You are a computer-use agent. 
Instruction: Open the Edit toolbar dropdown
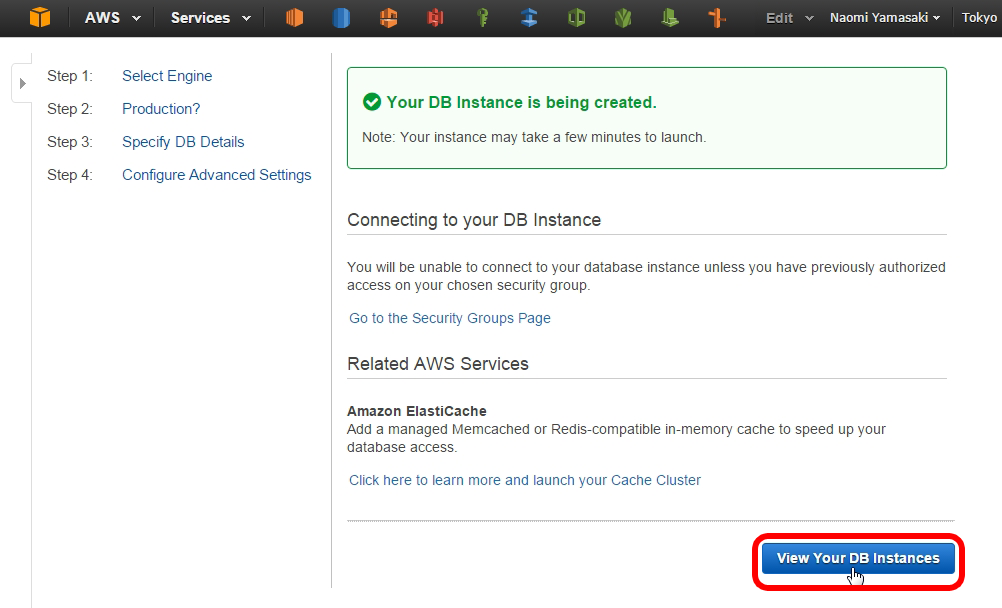789,18
